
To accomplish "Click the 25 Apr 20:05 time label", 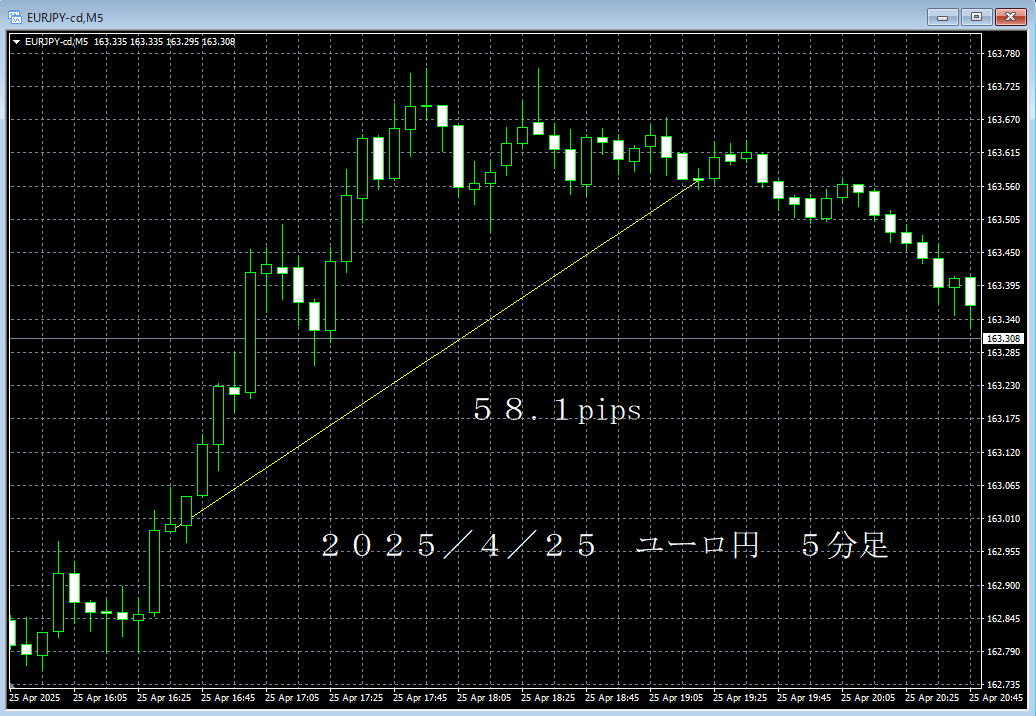I will pyautogui.click(x=868, y=698).
